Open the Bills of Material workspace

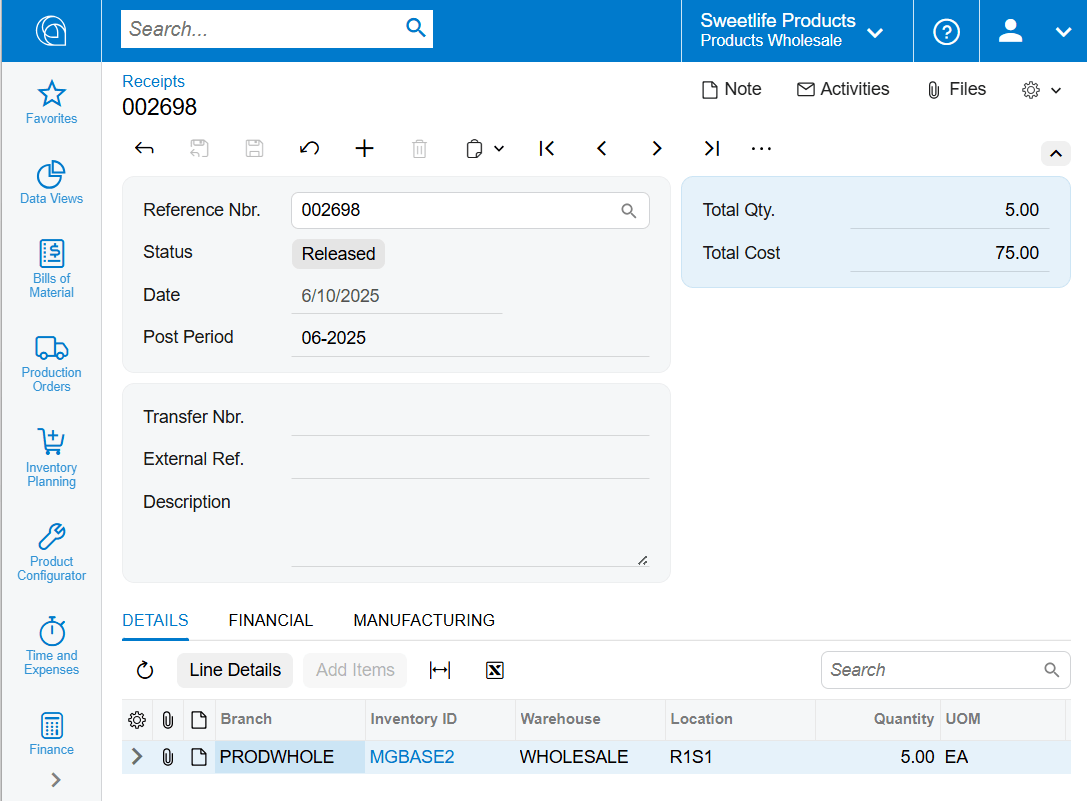[51, 267]
